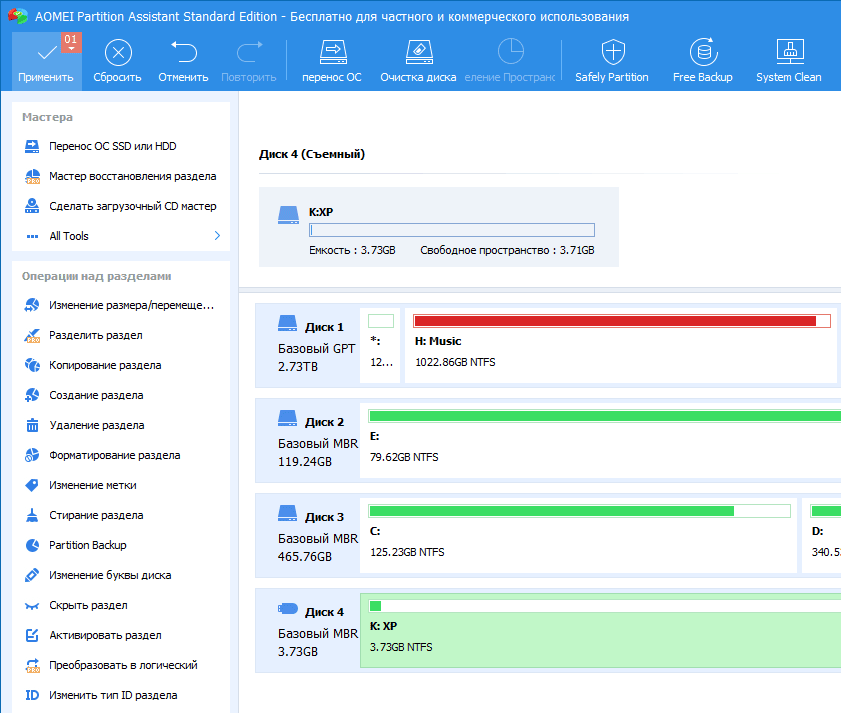Image resolution: width=841 pixels, height=713 pixels.
Task: Select Диск 1 Базовый GPT header
Action: click(308, 345)
